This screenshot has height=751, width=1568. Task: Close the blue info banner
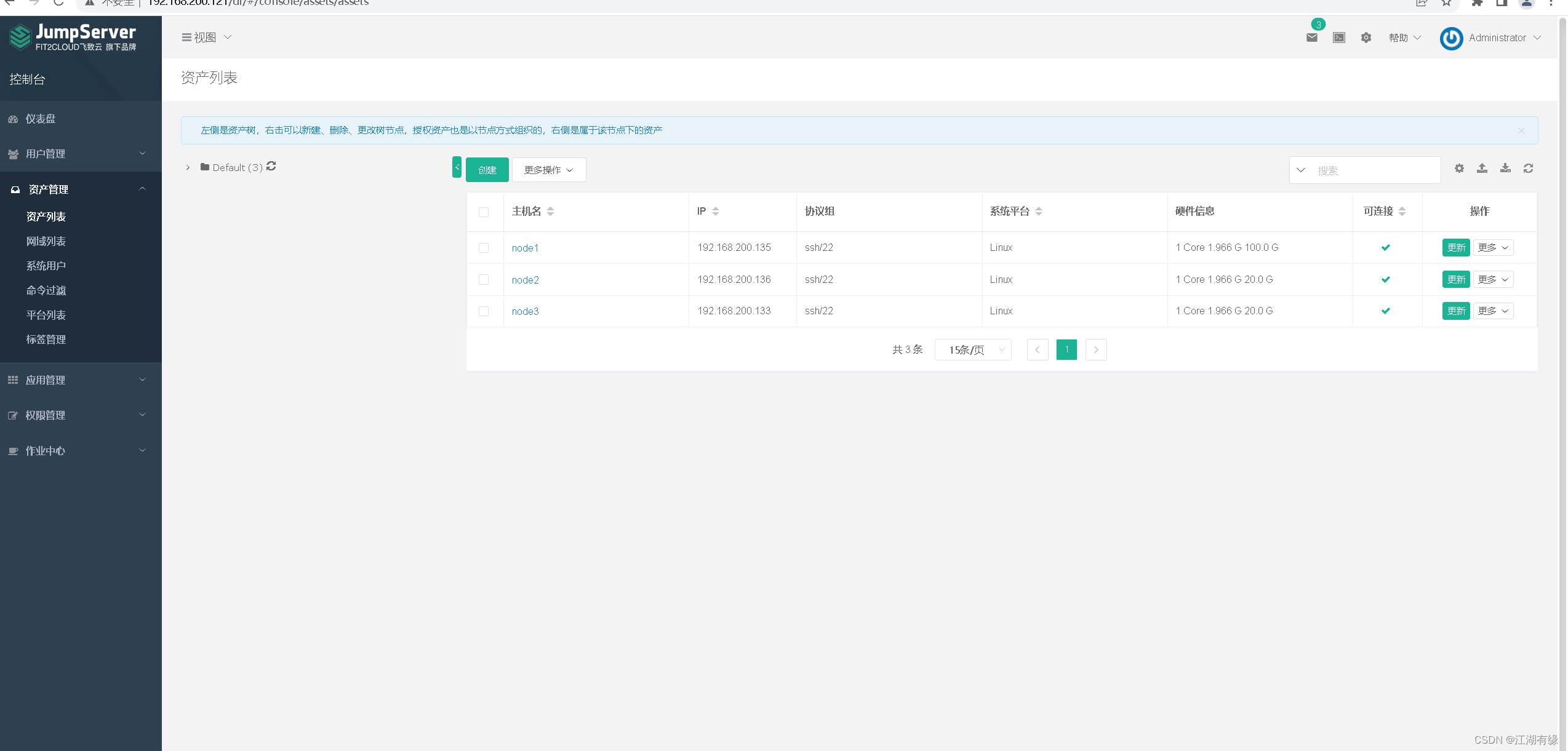tap(1521, 130)
